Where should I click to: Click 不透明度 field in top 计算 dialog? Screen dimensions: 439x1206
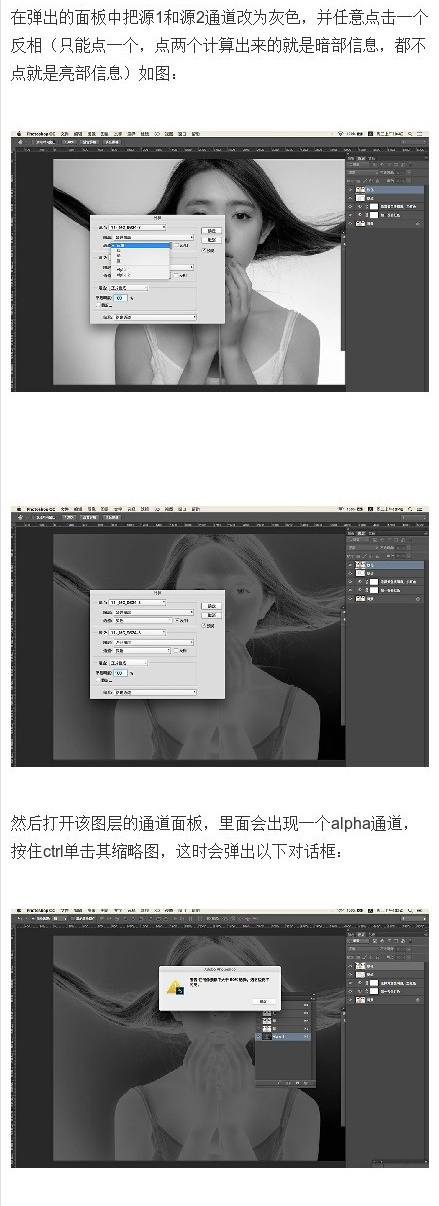(x=120, y=298)
